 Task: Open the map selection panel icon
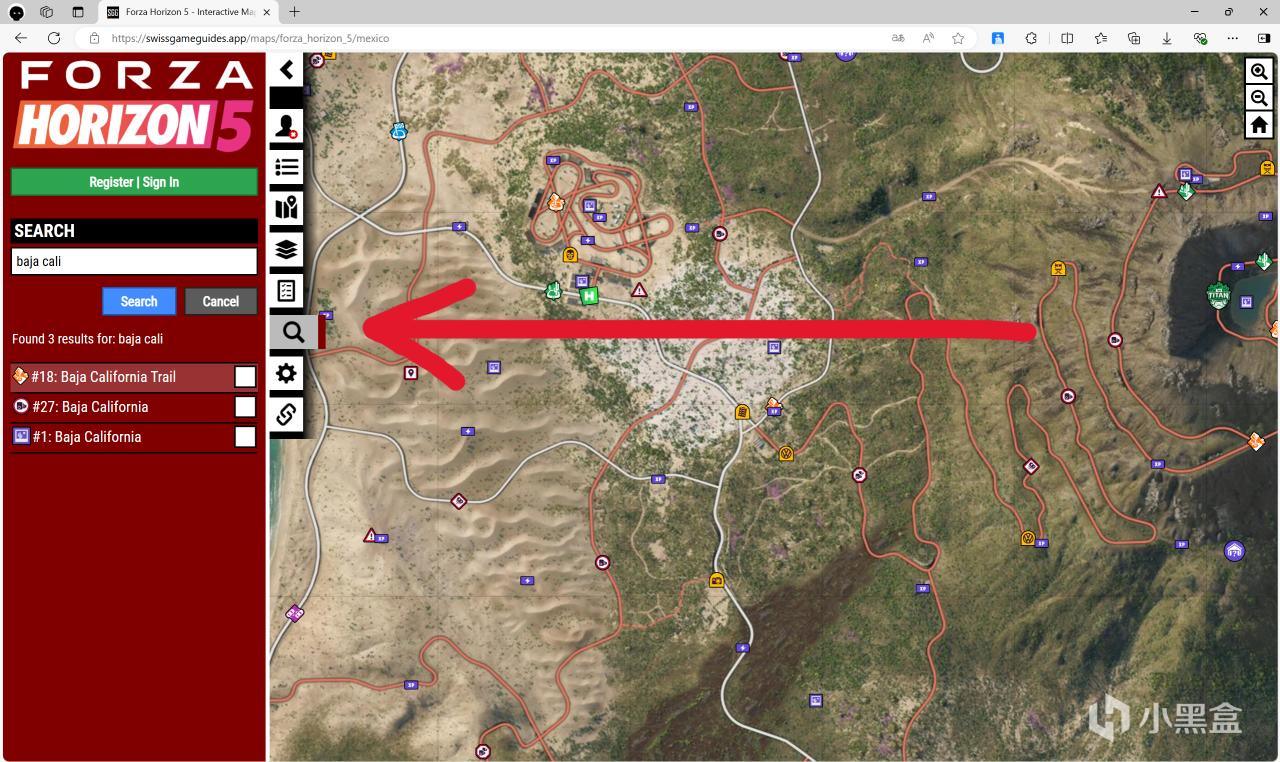click(x=287, y=208)
